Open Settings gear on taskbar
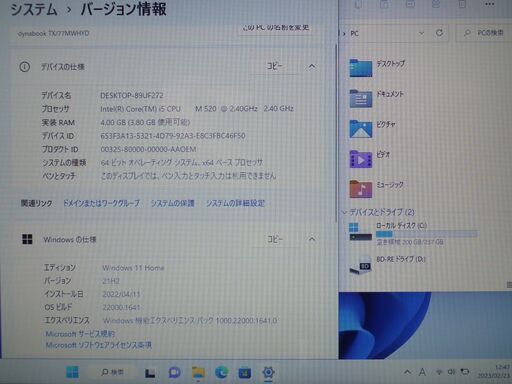 (268, 372)
